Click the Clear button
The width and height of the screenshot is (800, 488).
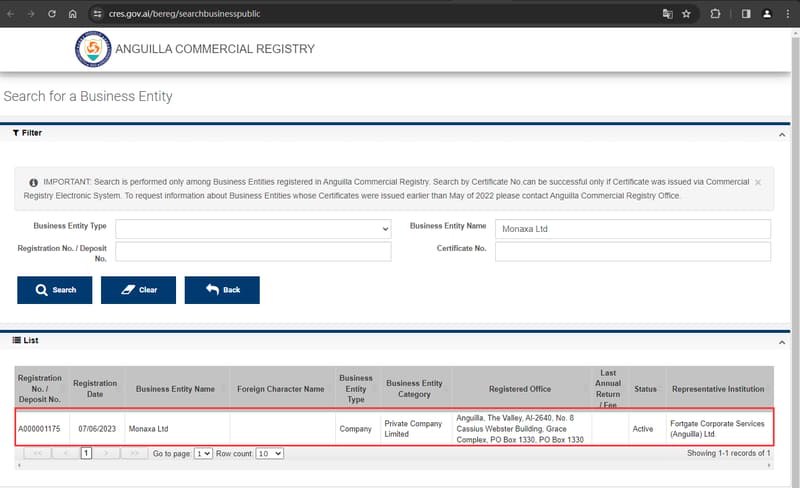point(138,290)
